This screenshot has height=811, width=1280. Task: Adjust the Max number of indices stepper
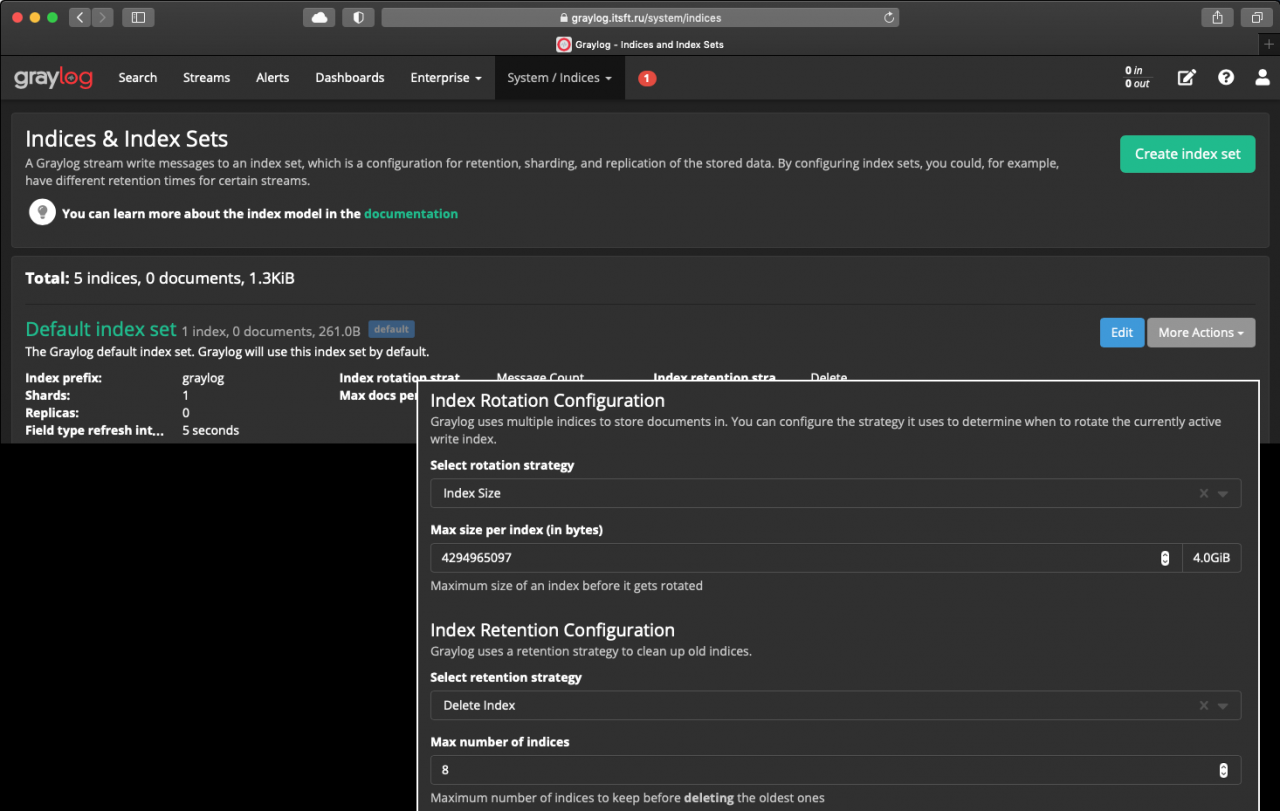click(1223, 770)
